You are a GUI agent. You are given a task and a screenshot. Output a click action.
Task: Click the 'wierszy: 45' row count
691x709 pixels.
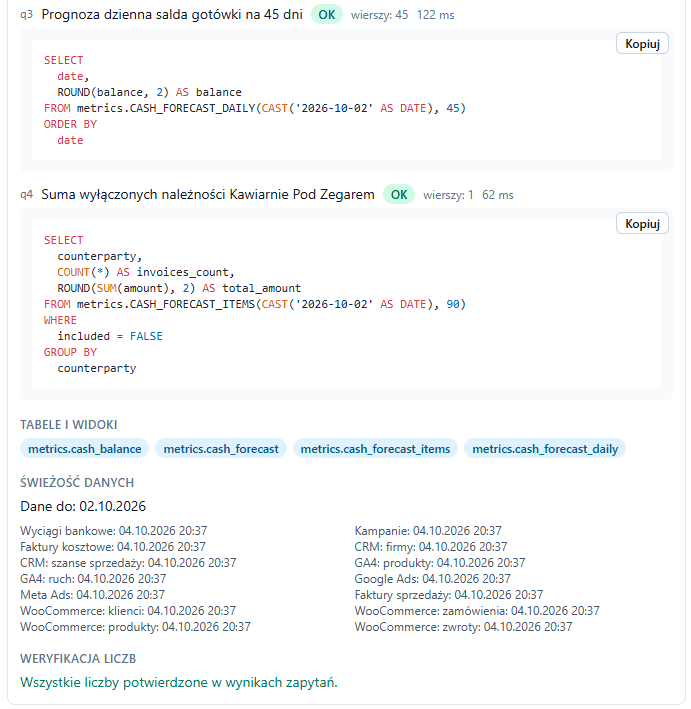click(379, 15)
